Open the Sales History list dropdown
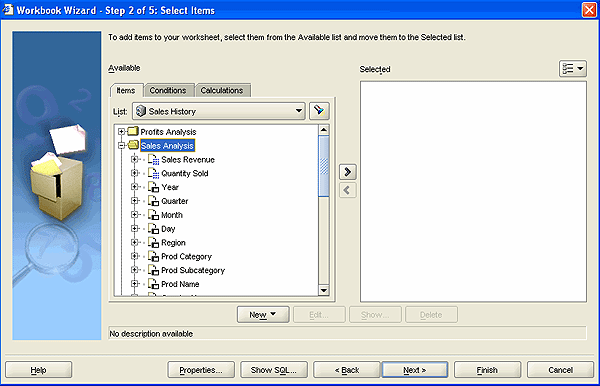Screen dimensions: 600x386 [299, 111]
